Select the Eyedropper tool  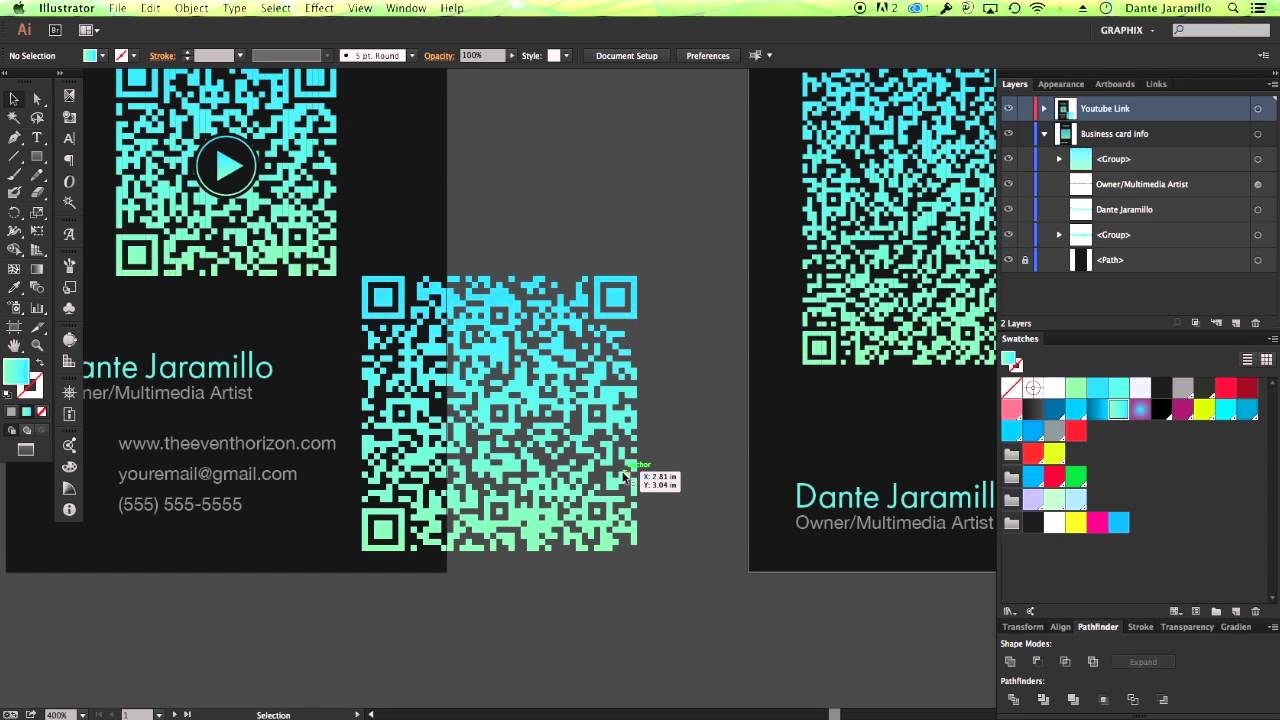tap(14, 288)
